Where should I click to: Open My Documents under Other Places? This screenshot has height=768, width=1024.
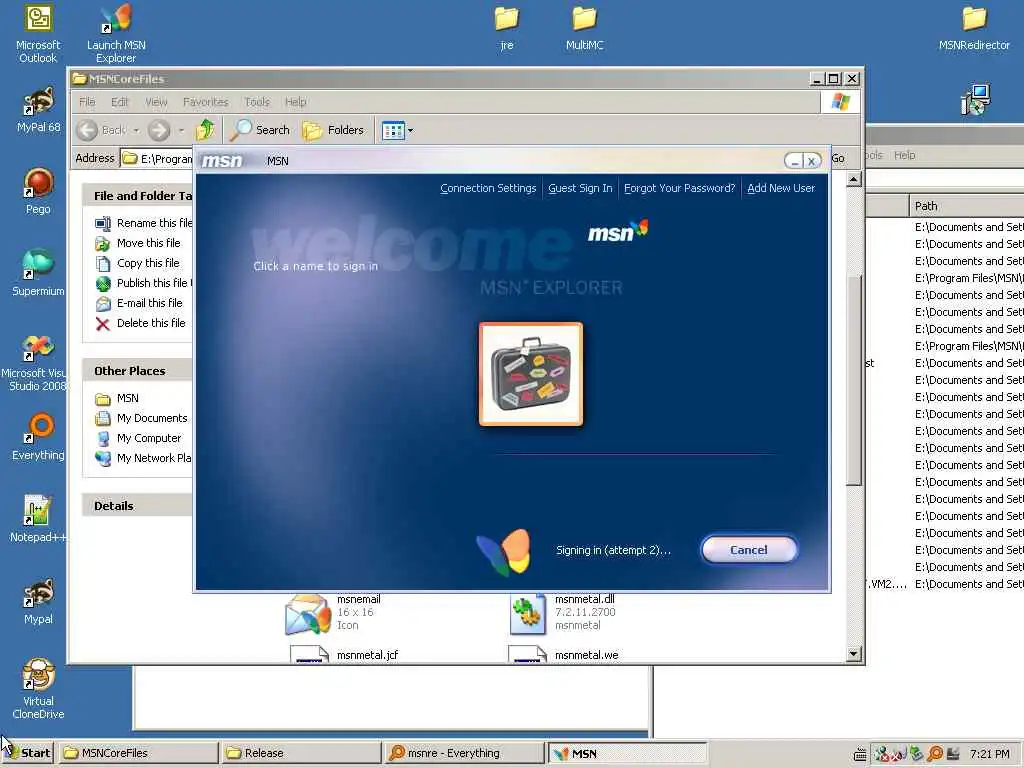click(141, 418)
